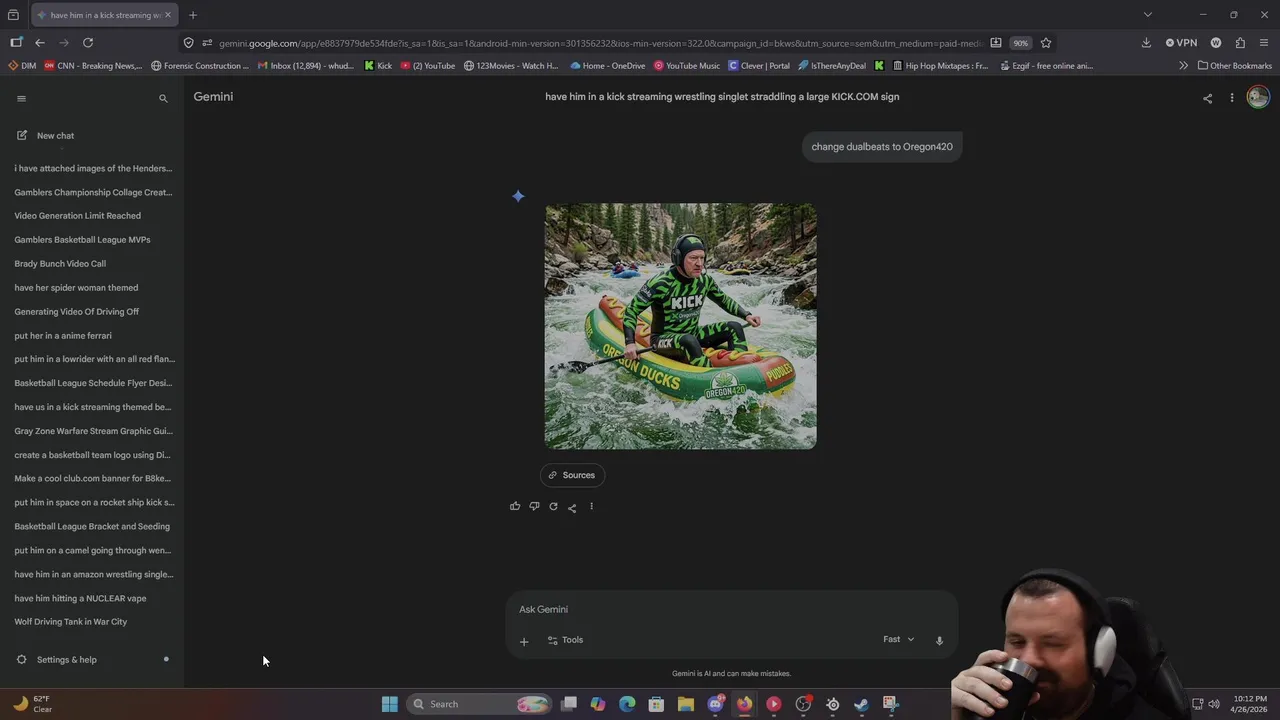Click the 'change dualbeats to Oregon420' message bubble

[882, 147]
